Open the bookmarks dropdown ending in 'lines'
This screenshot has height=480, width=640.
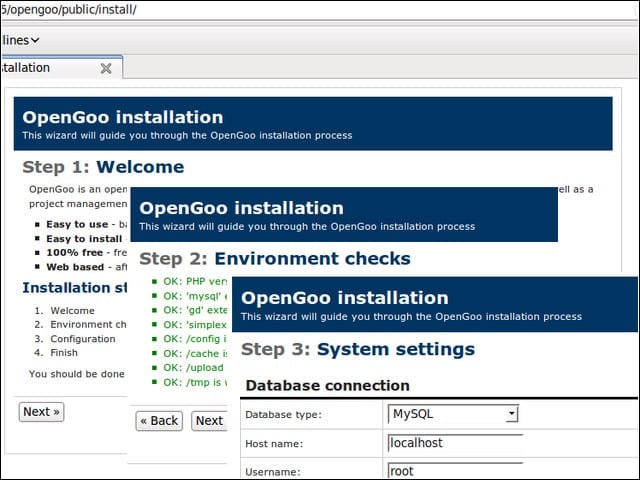point(20,40)
